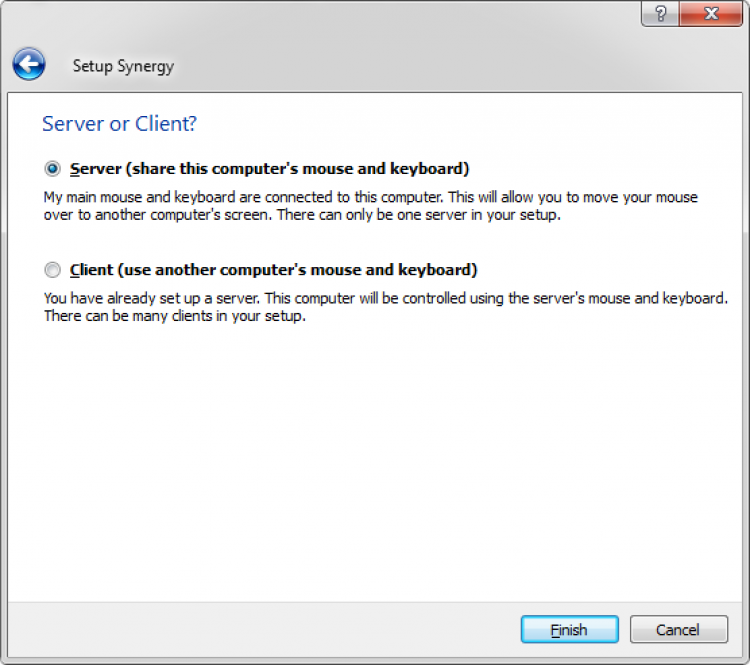Image resolution: width=750 pixels, height=665 pixels.
Task: Click the blue back arrow icon
Action: 29,65
